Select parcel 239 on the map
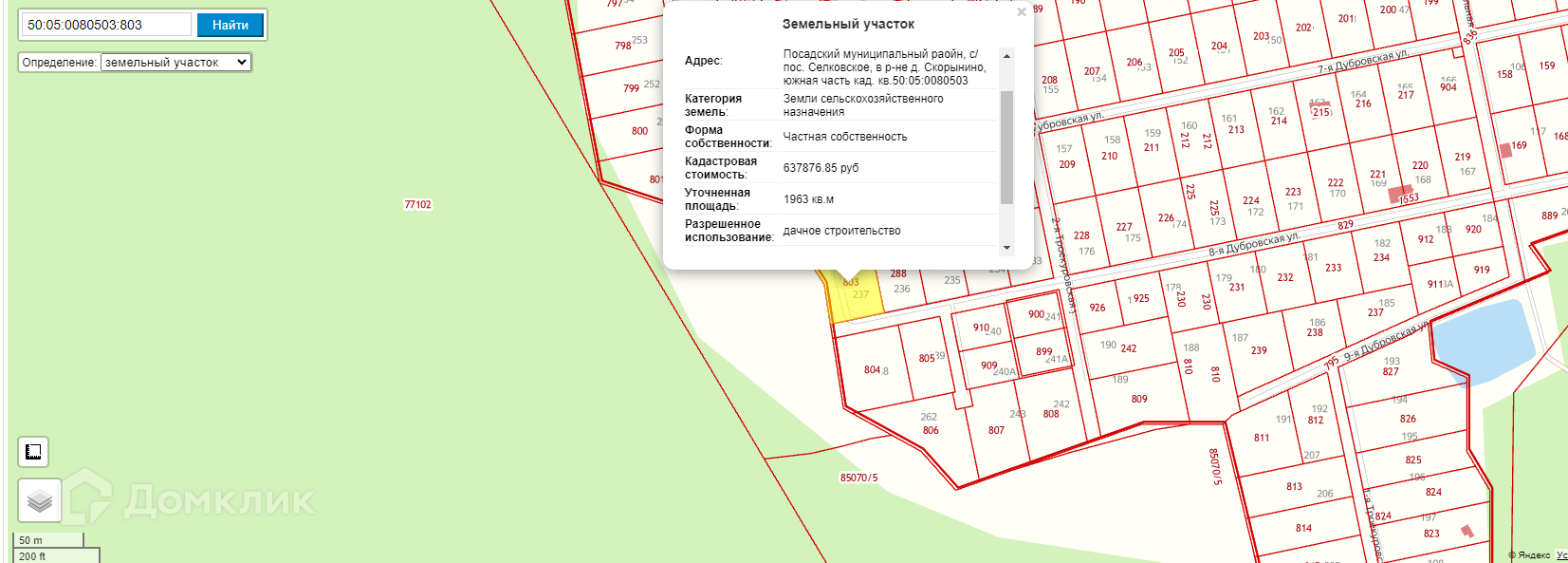 tap(1259, 350)
